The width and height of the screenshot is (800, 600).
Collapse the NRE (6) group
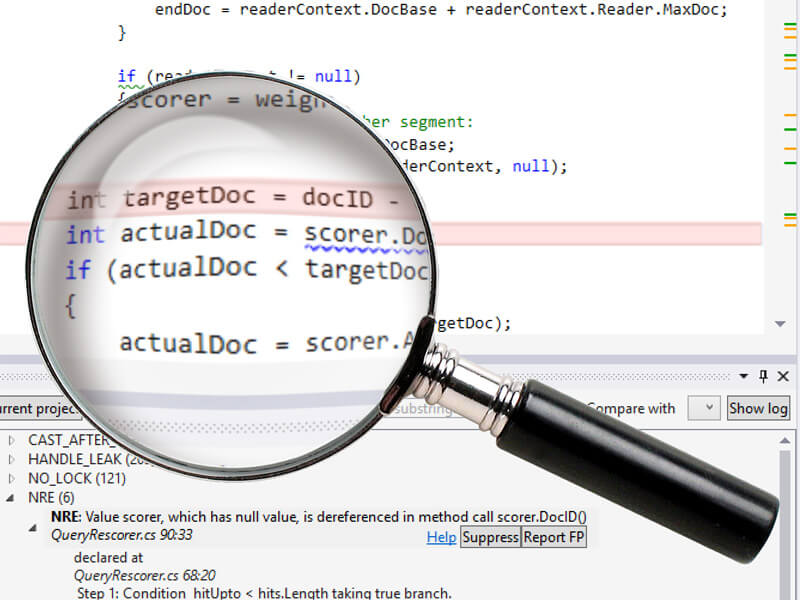click(x=11, y=497)
